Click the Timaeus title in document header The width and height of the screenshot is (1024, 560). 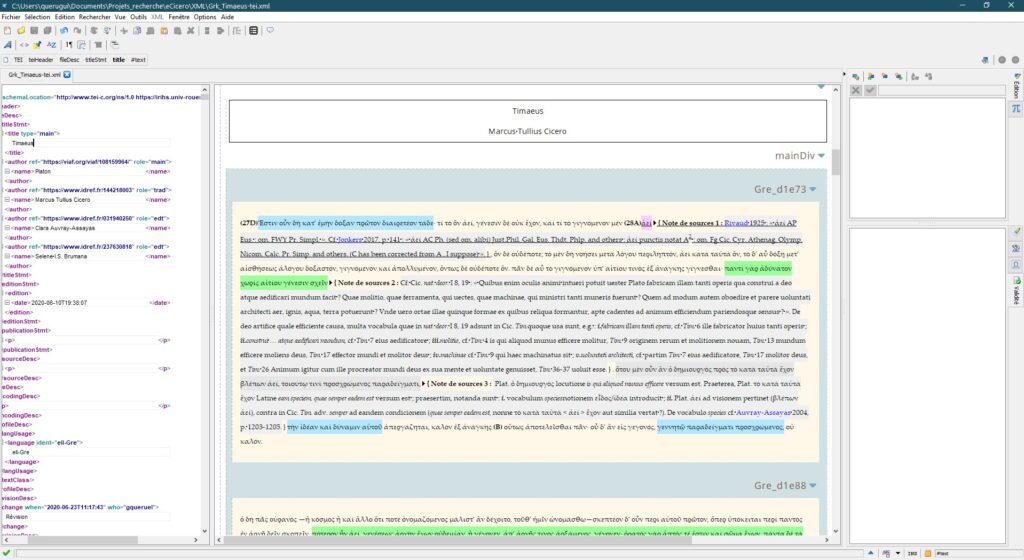[x=528, y=111]
